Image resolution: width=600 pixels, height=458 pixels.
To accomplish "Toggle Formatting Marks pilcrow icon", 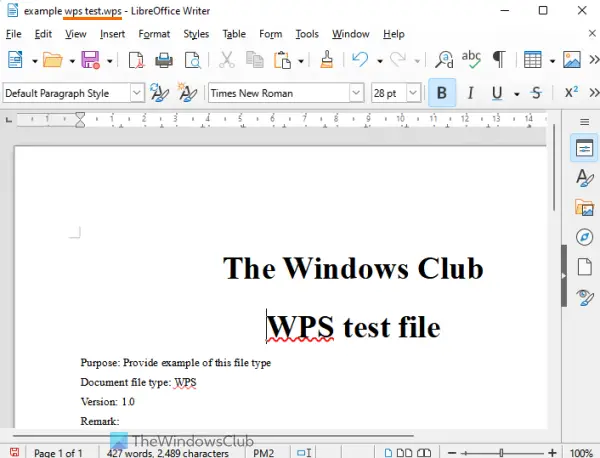I will tap(499, 60).
